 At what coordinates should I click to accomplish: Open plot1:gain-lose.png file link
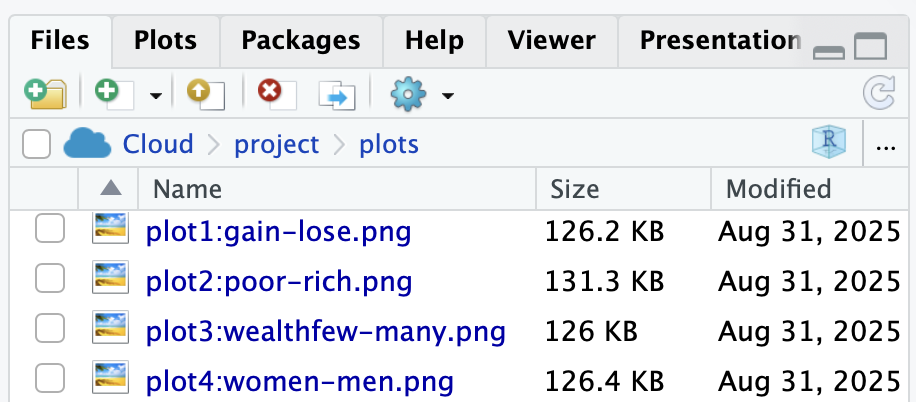click(x=279, y=233)
